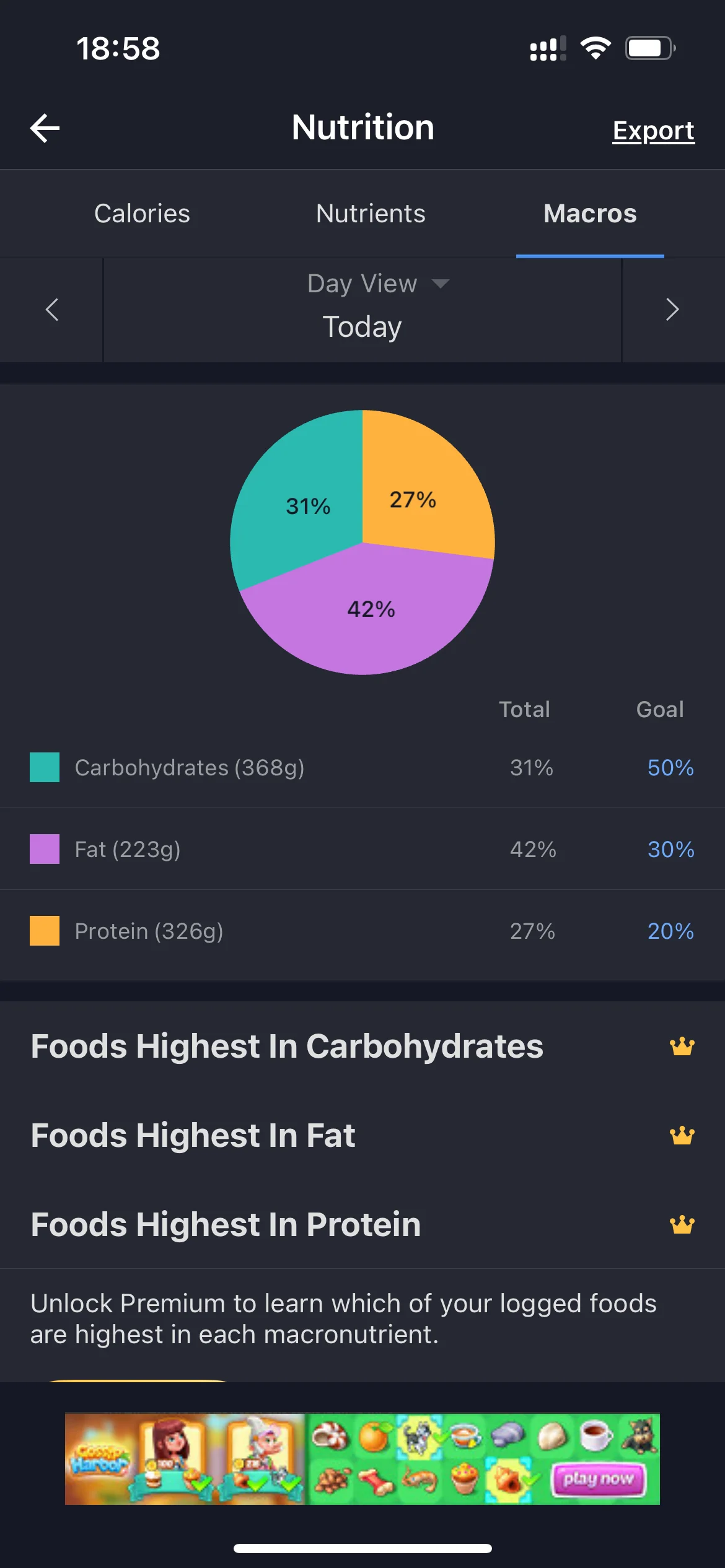Tap the premium crown beside Foods Highest In Carbohydrates
This screenshot has width=725, height=1568.
pos(682,1047)
